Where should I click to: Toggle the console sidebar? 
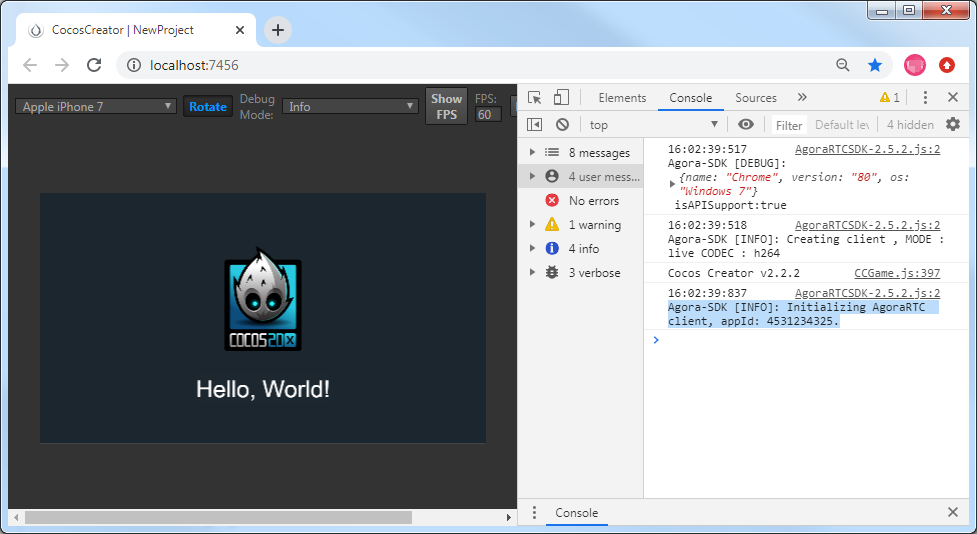coord(535,125)
